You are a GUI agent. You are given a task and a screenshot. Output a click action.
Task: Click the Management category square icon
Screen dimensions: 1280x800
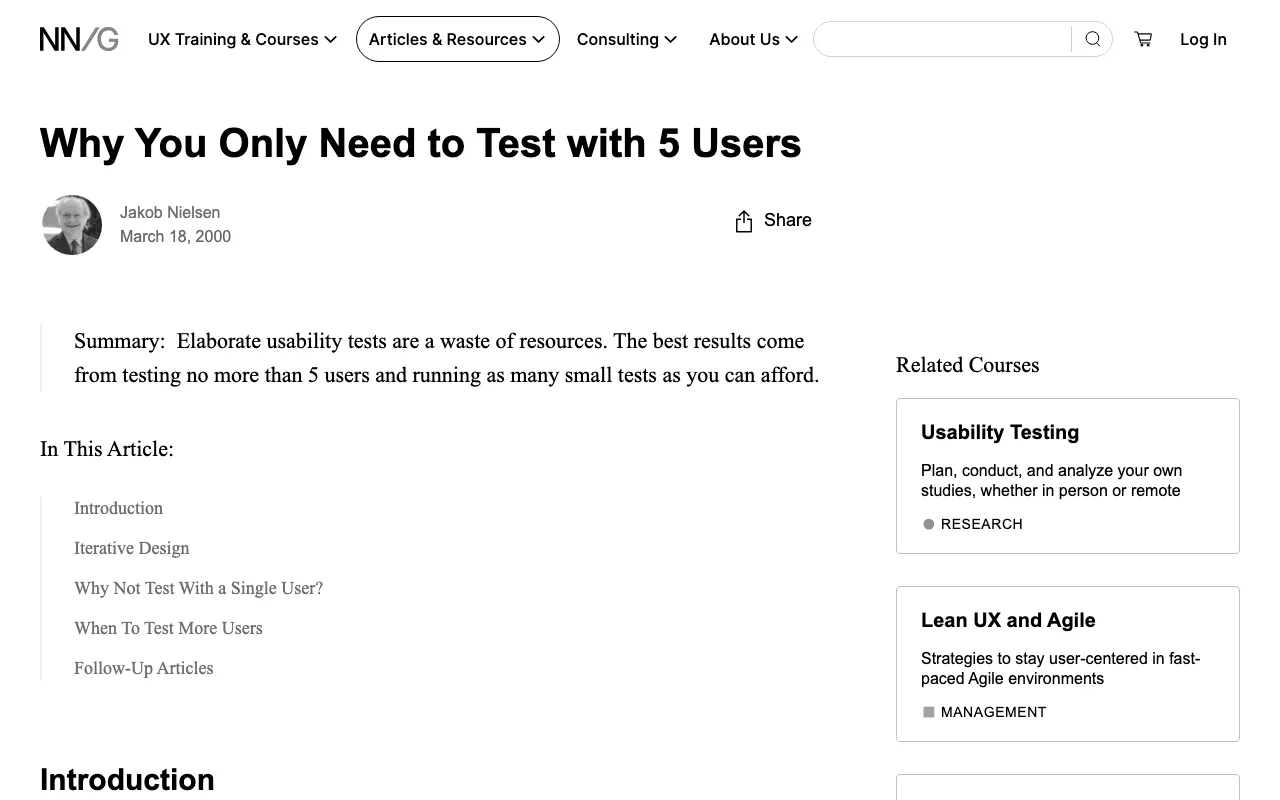929,712
